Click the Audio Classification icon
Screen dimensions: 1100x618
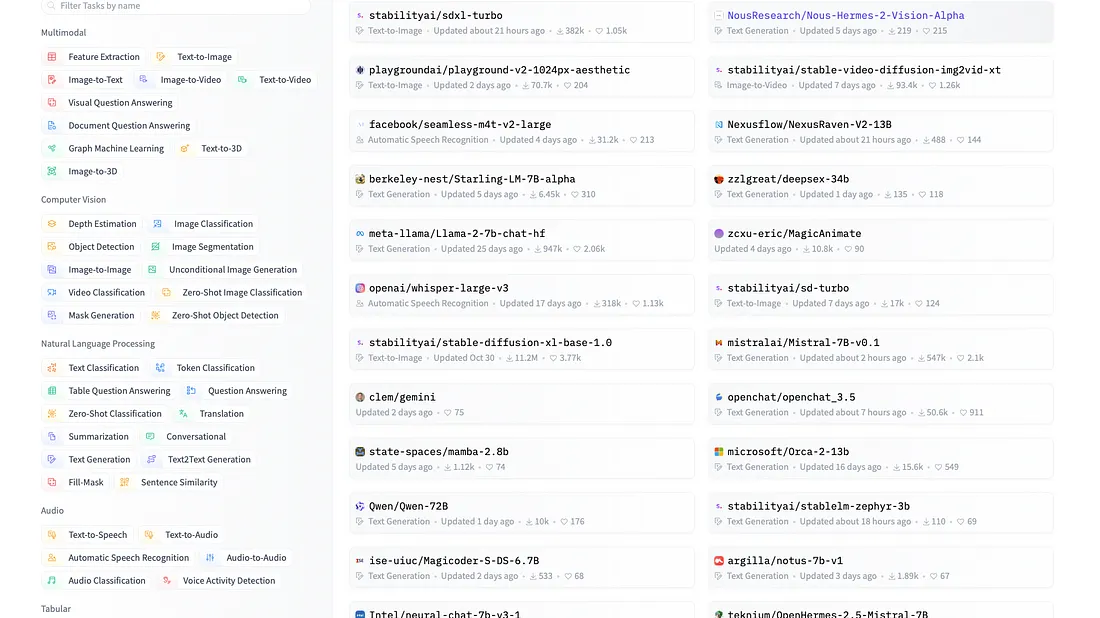(x=52, y=581)
